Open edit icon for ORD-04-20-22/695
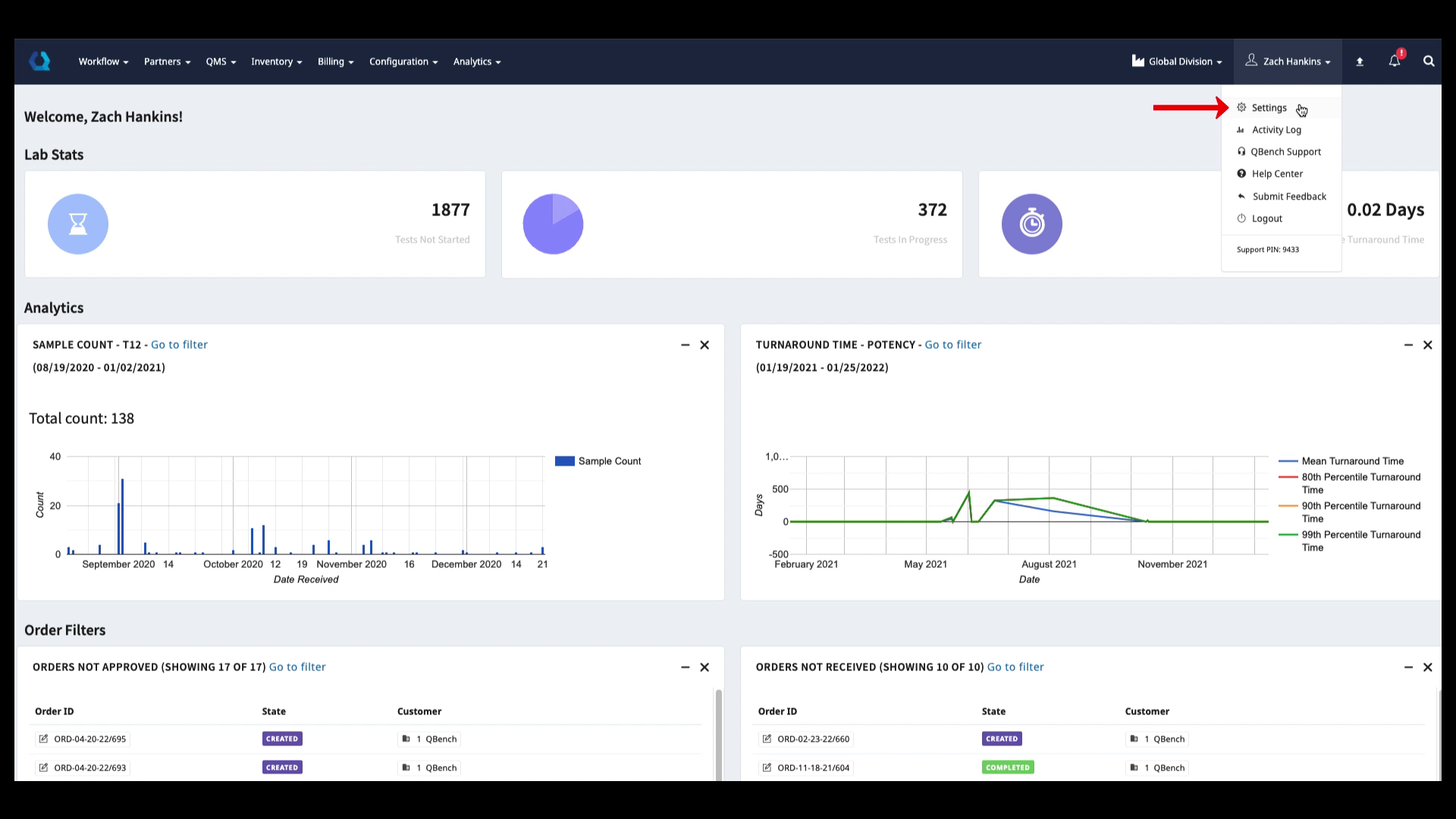 [x=43, y=739]
